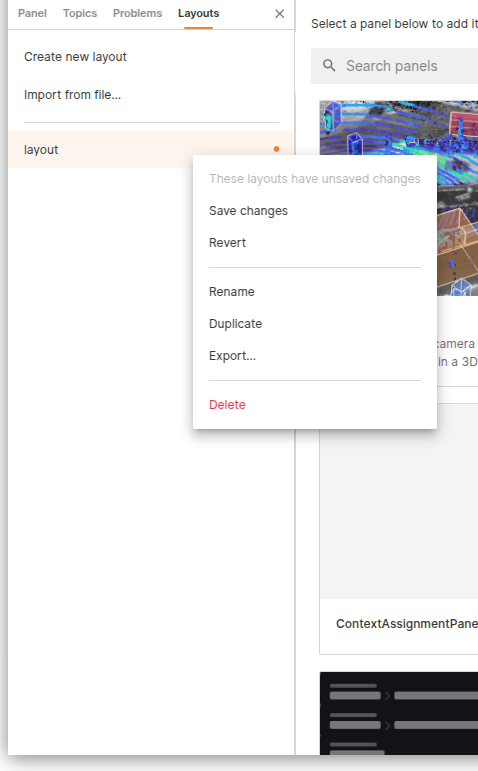The height and width of the screenshot is (771, 478).
Task: Open the ContextAssignmentPanel card
Action: click(399, 529)
